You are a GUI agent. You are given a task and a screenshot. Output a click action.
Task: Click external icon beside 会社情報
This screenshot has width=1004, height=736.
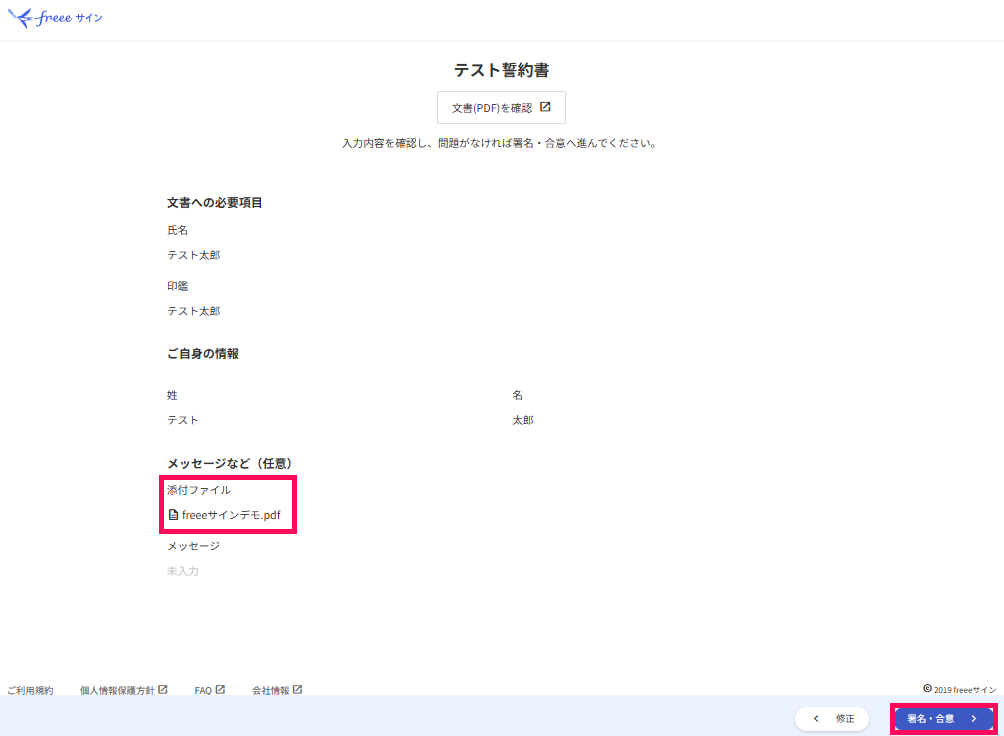297,690
